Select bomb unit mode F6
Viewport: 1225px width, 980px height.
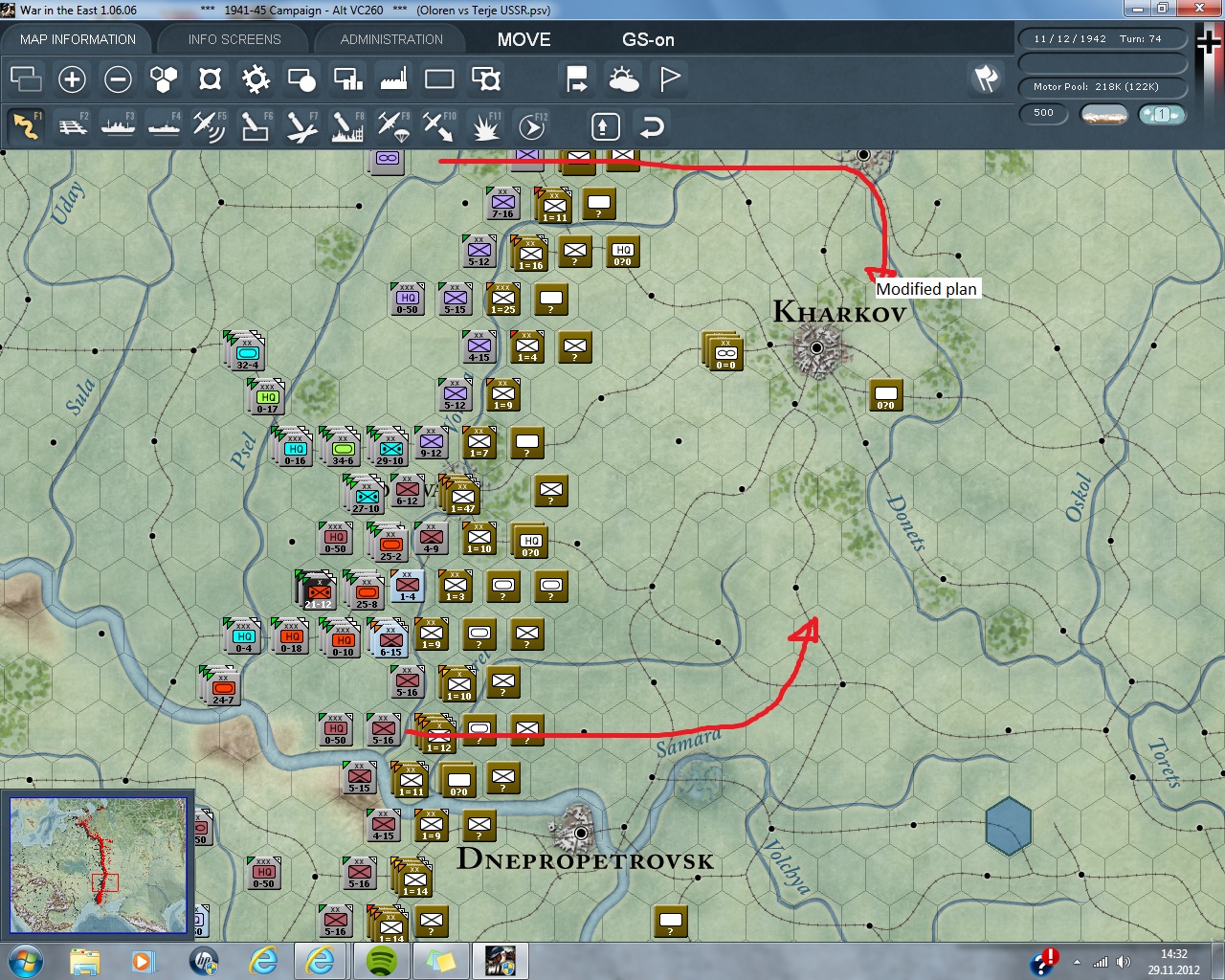coord(256,126)
